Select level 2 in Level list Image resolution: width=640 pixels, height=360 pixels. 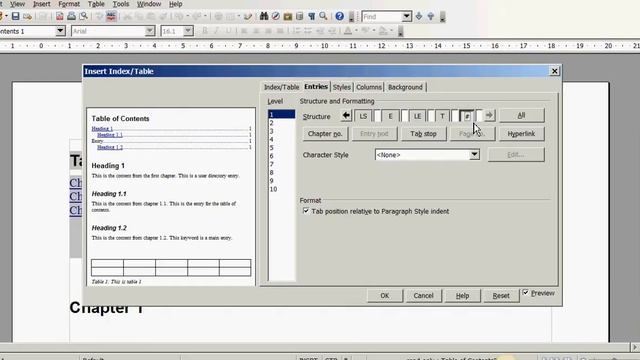281,123
